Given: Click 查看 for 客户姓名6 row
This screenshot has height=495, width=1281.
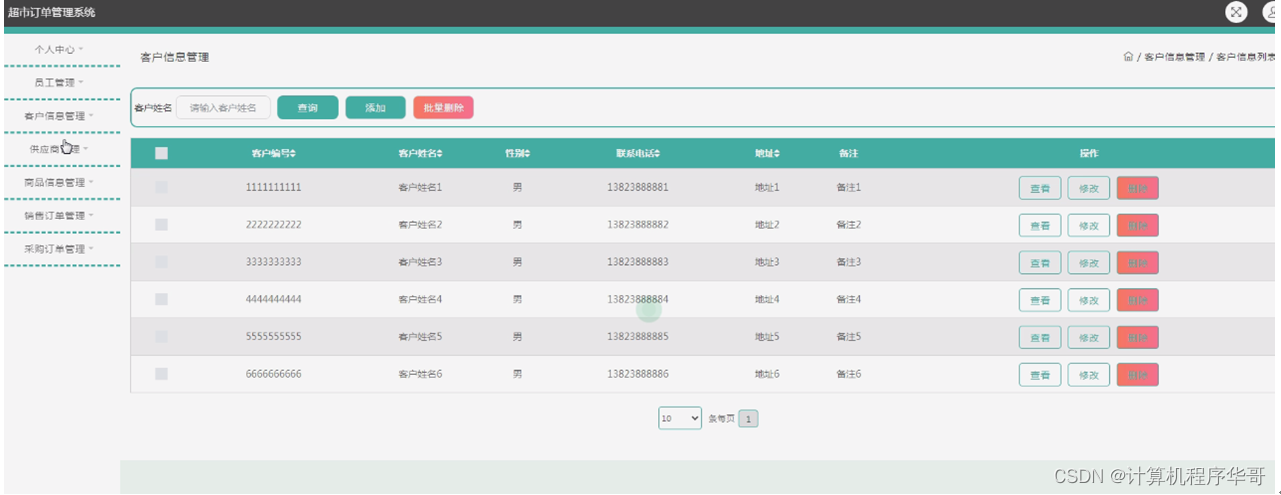Looking at the screenshot, I should coord(1040,375).
